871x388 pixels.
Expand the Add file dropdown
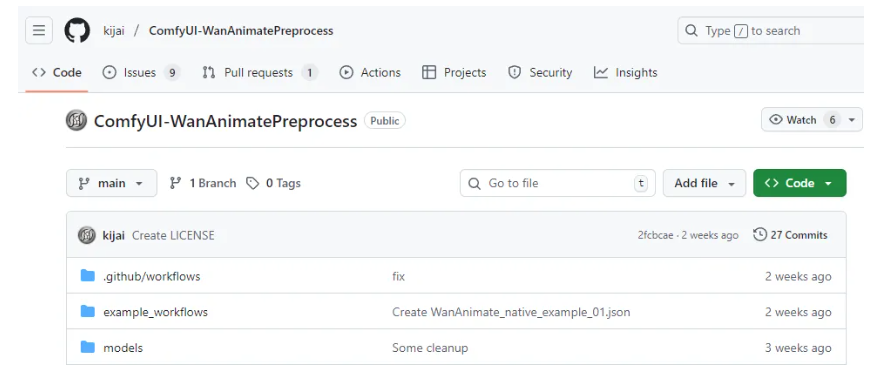tap(704, 183)
